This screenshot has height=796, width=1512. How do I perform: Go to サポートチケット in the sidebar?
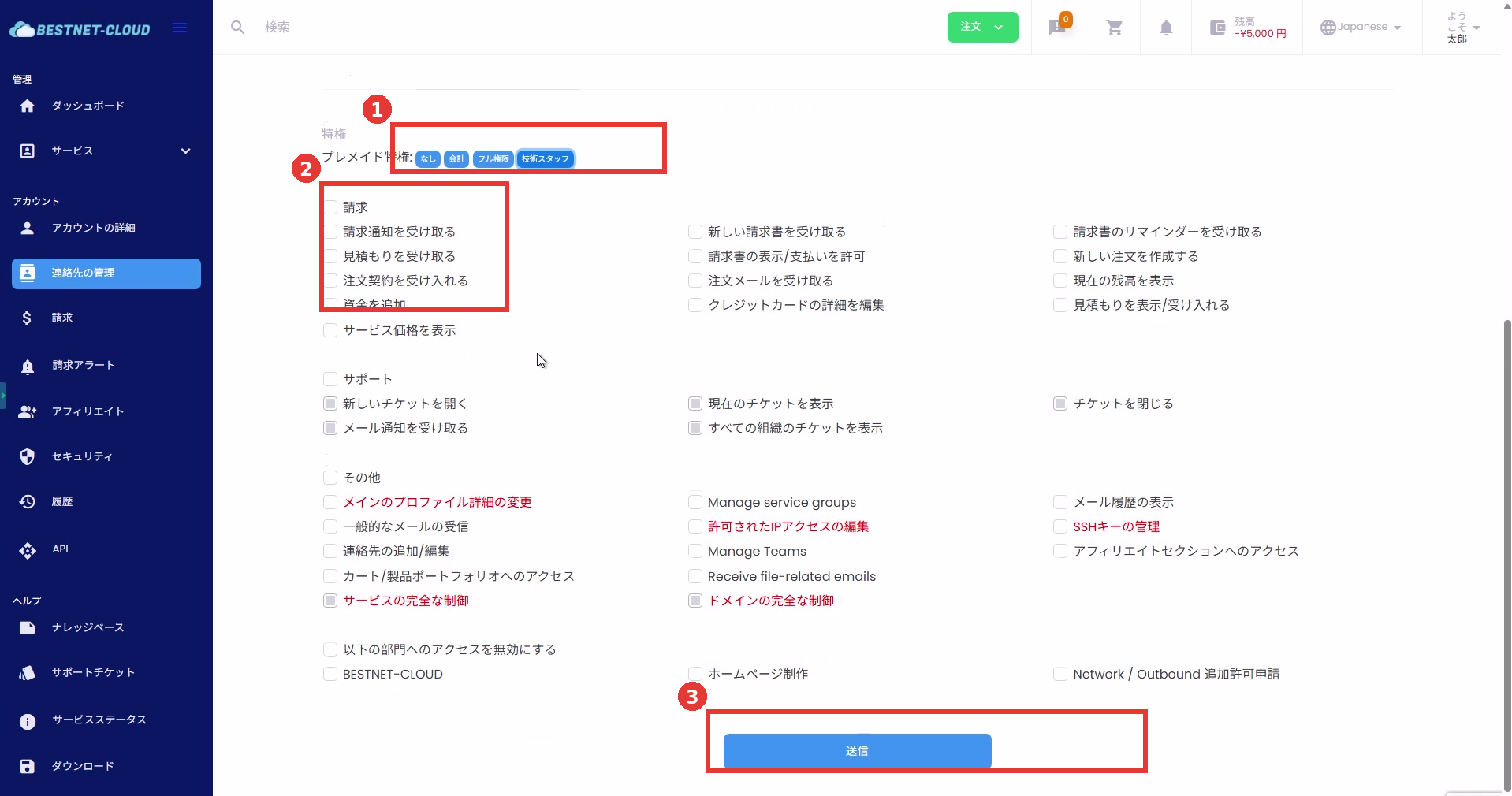(x=93, y=672)
